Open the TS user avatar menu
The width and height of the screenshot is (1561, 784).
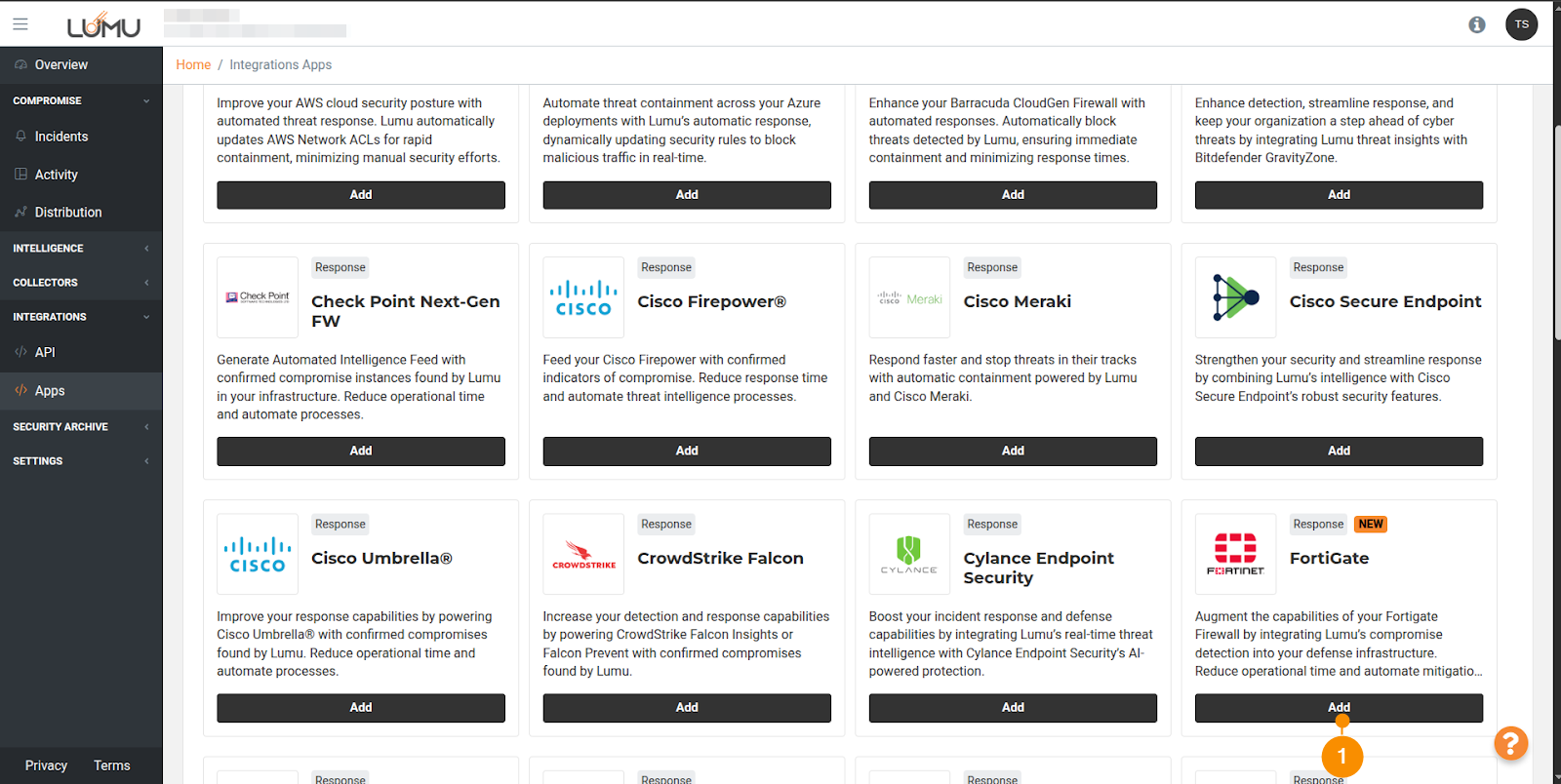[1521, 24]
